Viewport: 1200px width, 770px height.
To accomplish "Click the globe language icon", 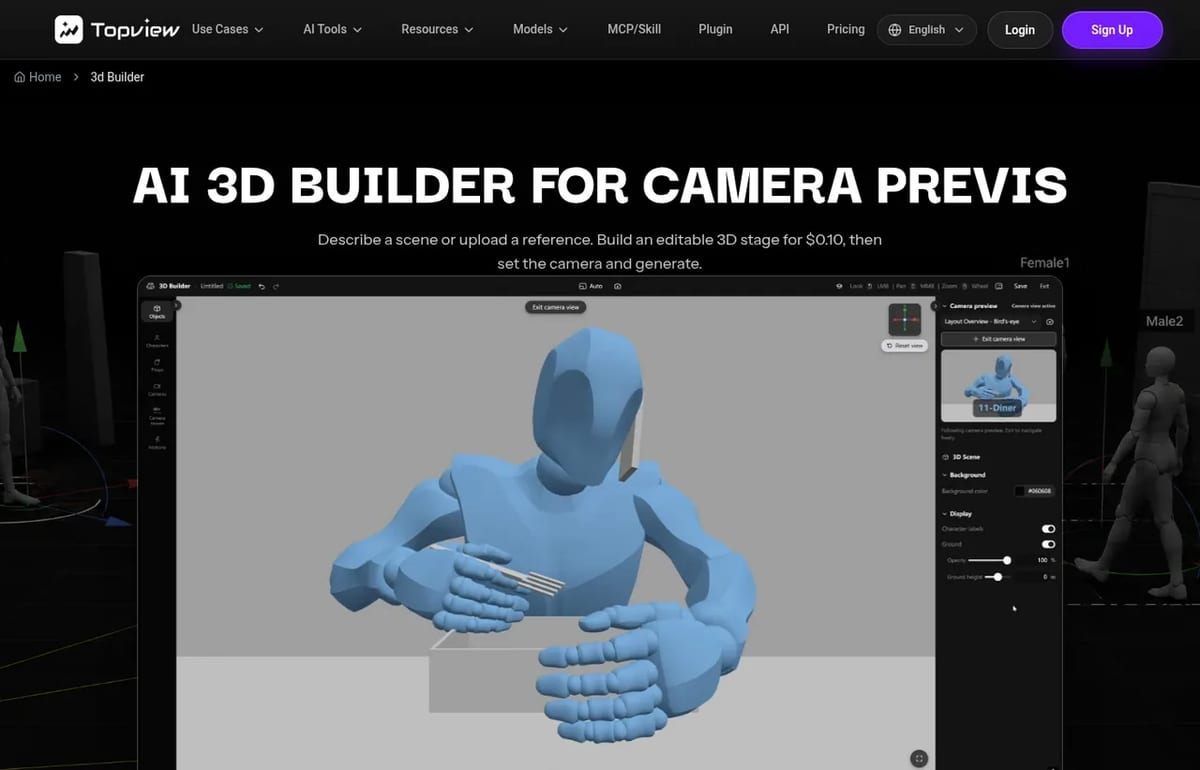I will click(895, 30).
